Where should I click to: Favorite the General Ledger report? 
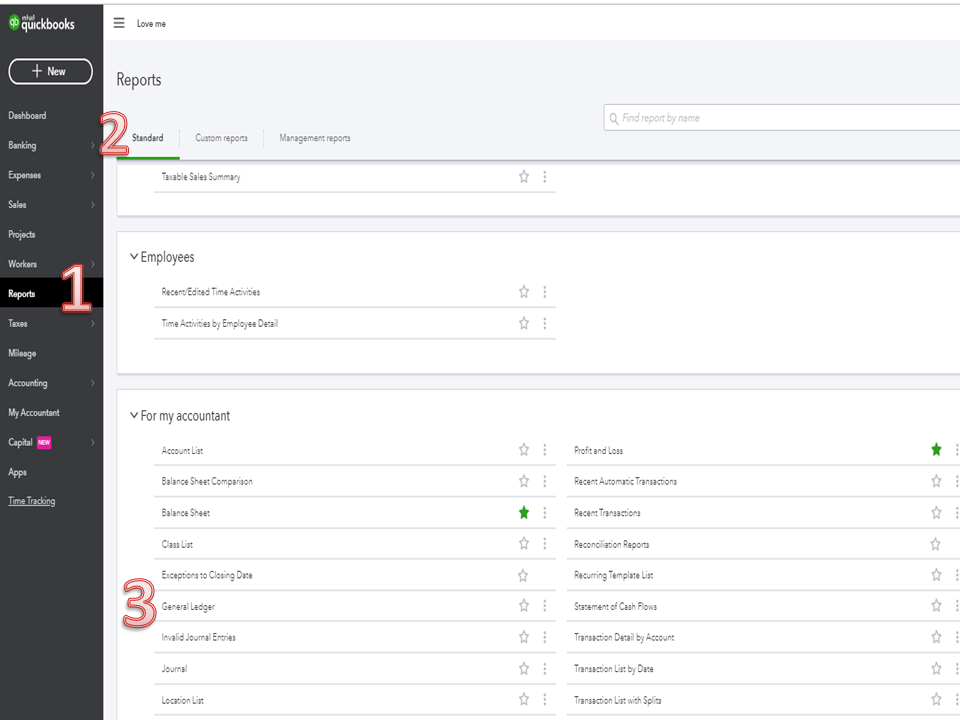[524, 606]
